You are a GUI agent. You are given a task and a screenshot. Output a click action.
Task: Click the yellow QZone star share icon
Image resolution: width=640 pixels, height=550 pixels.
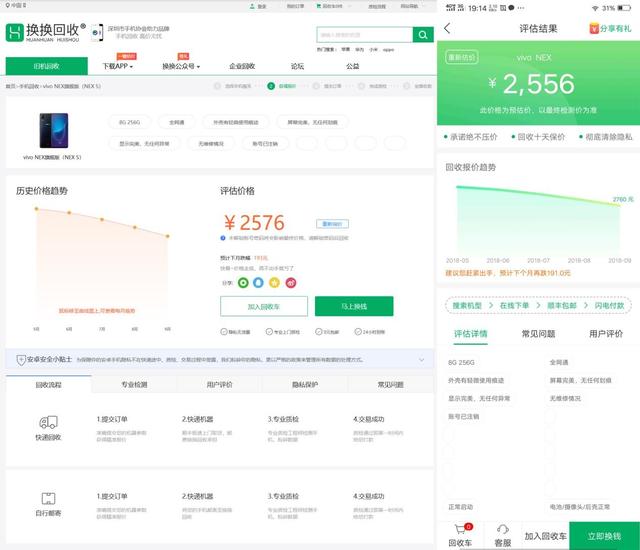(x=274, y=282)
